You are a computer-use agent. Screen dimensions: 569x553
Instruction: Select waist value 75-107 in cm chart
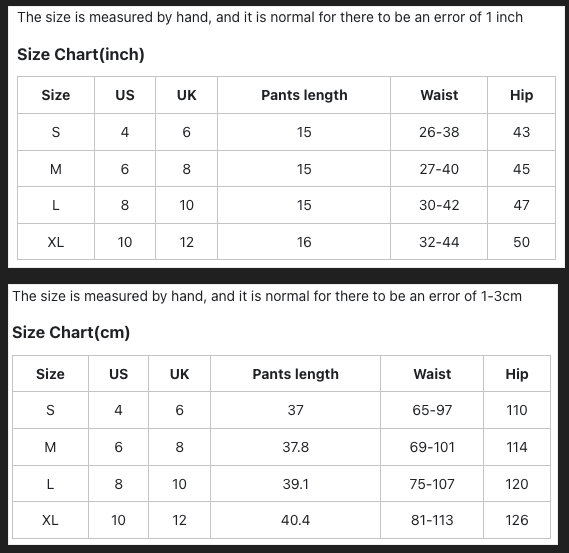(432, 484)
